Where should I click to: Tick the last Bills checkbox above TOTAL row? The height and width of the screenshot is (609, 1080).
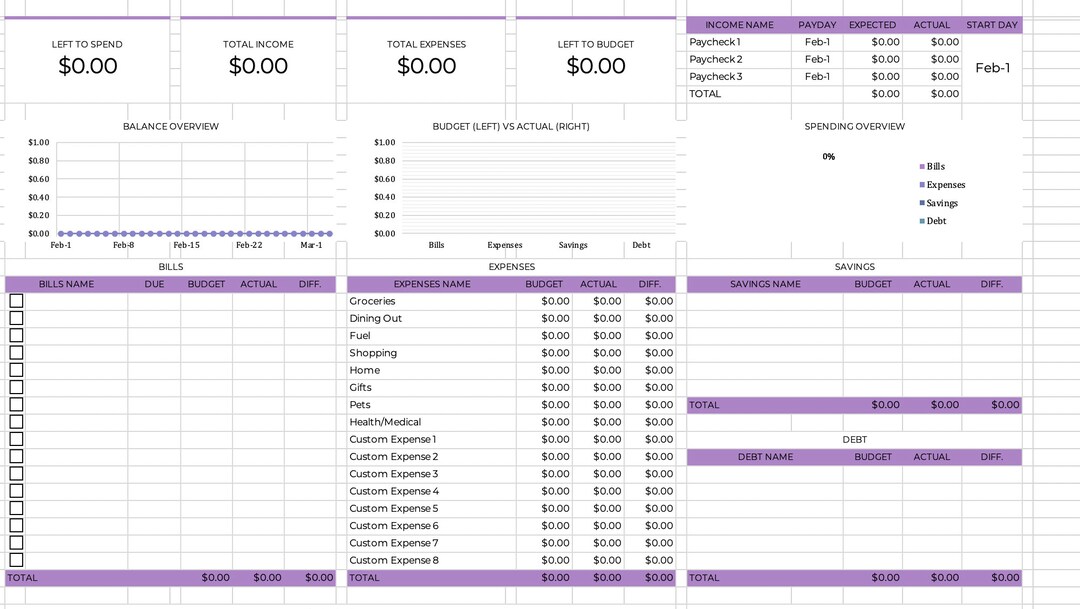click(x=17, y=560)
